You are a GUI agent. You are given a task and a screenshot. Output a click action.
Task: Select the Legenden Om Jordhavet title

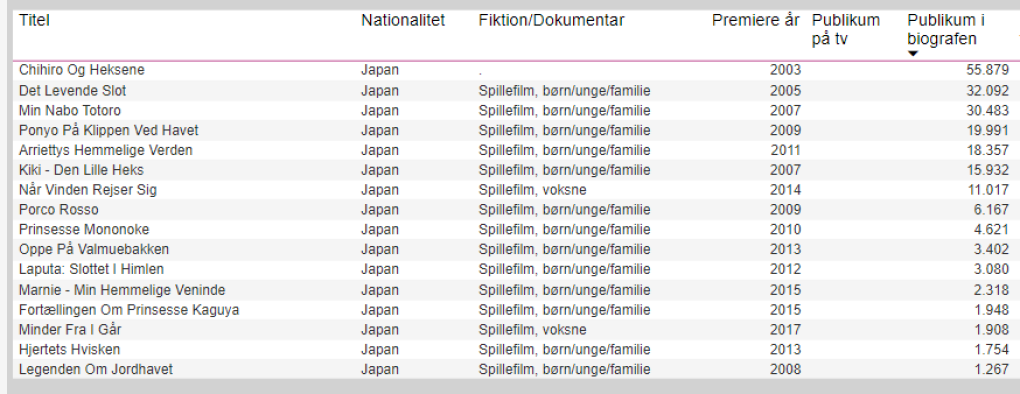click(x=96, y=369)
